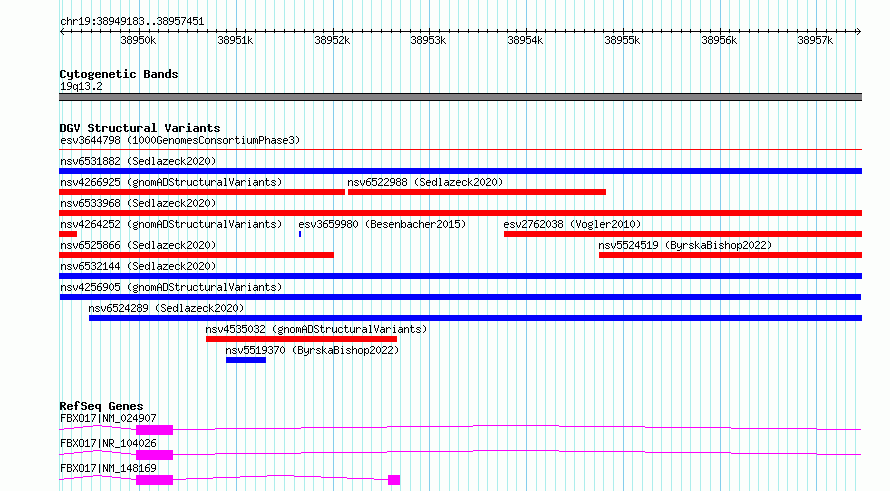
Task: Click FBXO17|NM_024907 transcript label
Action: 108,418
